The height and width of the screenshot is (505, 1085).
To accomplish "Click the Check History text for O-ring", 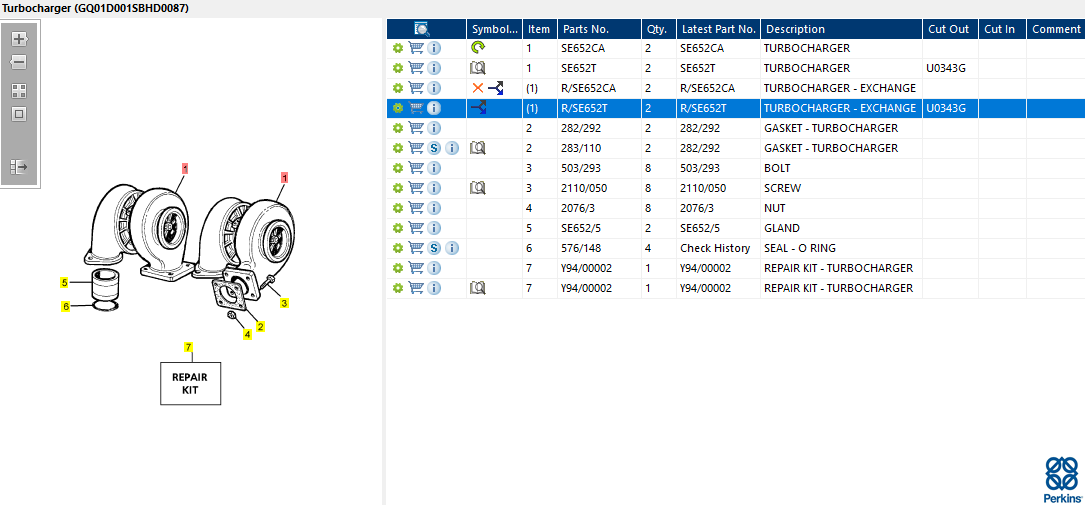I will pos(715,248).
